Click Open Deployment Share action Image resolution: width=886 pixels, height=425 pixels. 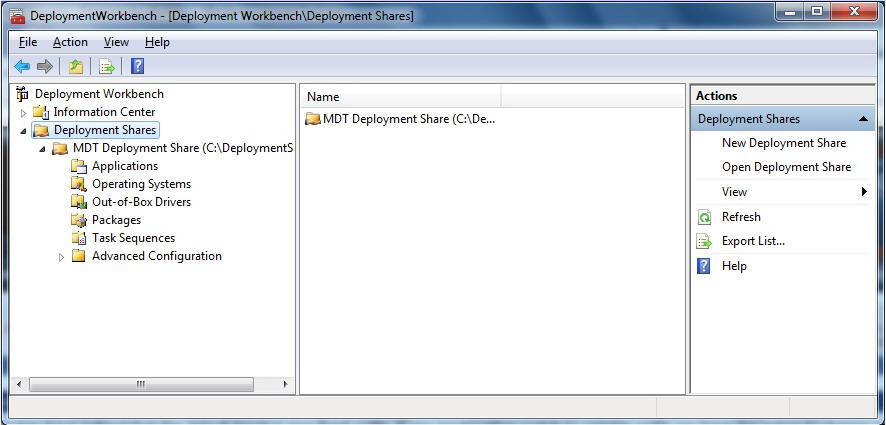click(786, 167)
